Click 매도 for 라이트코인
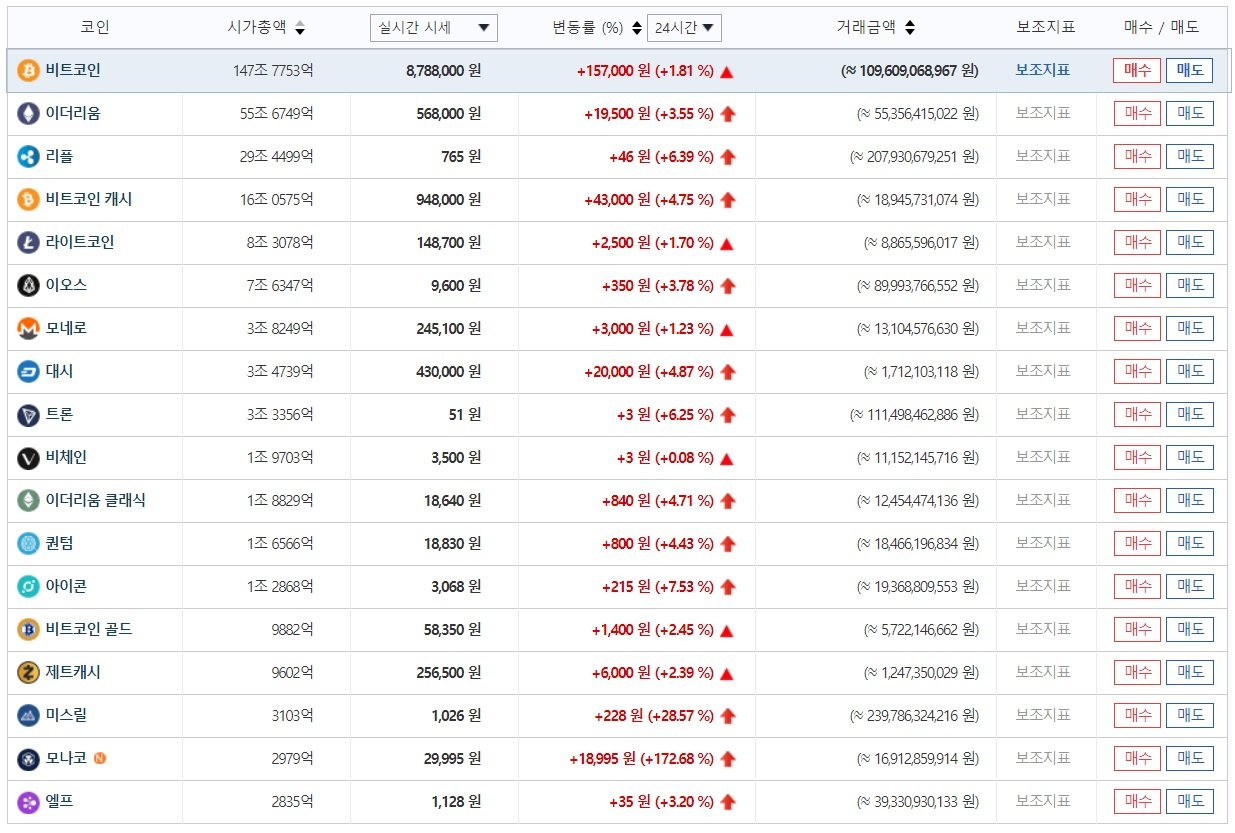The height and width of the screenshot is (833, 1235). (1190, 242)
